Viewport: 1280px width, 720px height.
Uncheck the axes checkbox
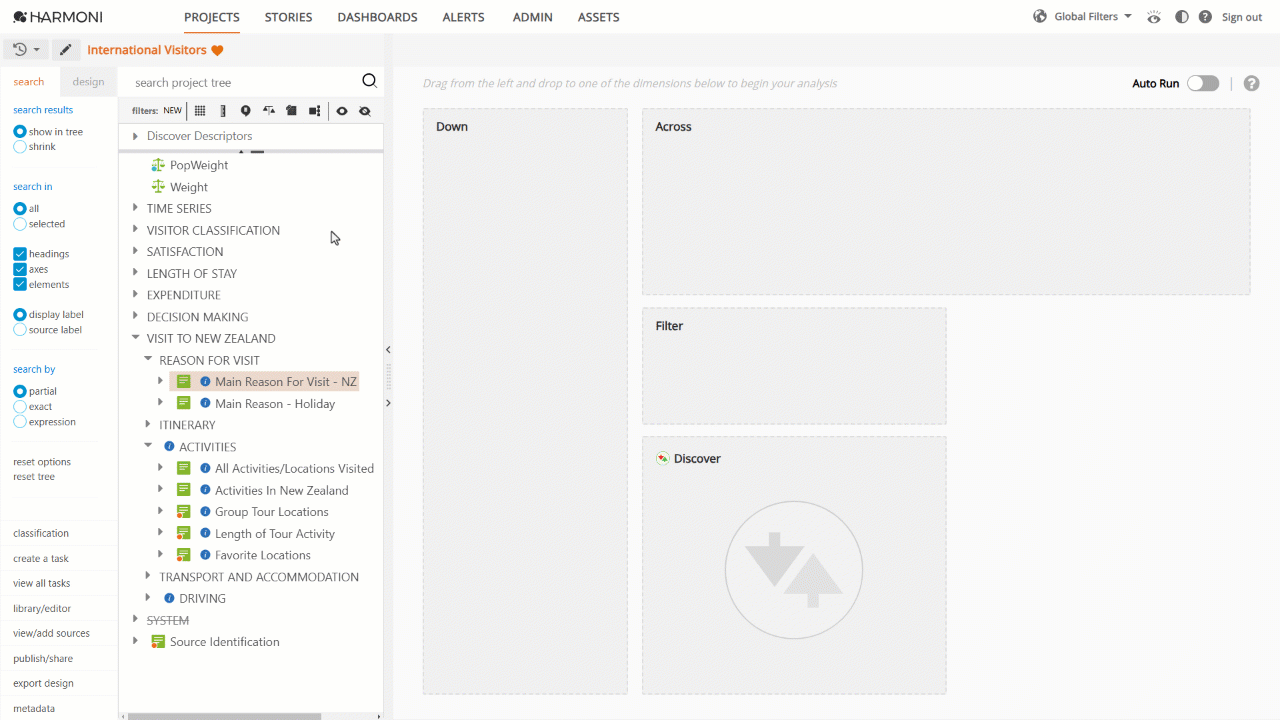20,269
